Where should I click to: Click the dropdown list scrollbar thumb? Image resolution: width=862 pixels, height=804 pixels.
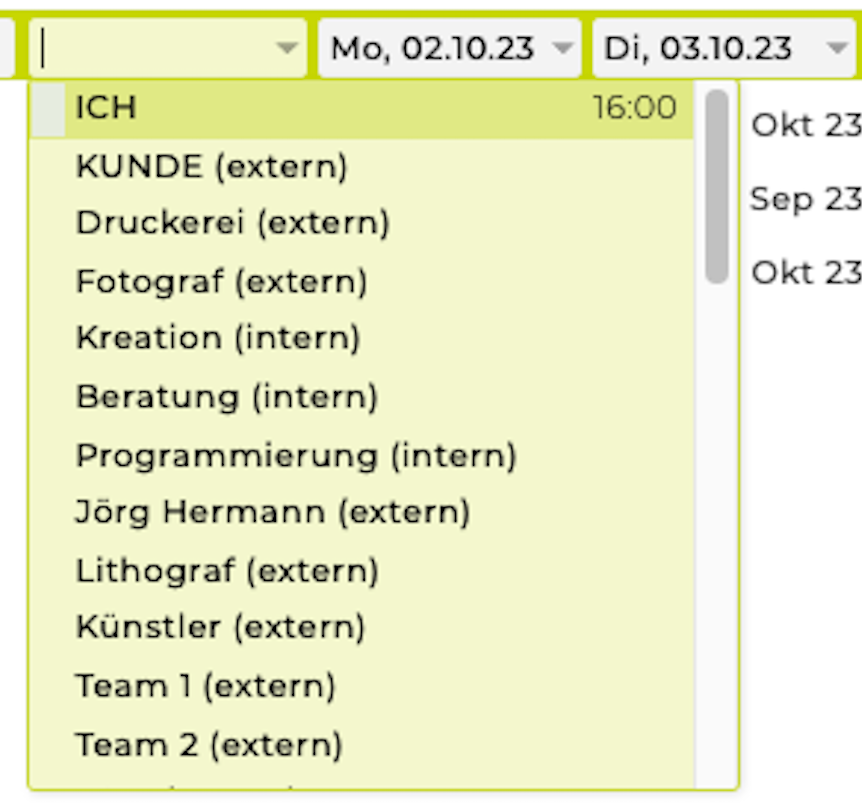tap(716, 186)
